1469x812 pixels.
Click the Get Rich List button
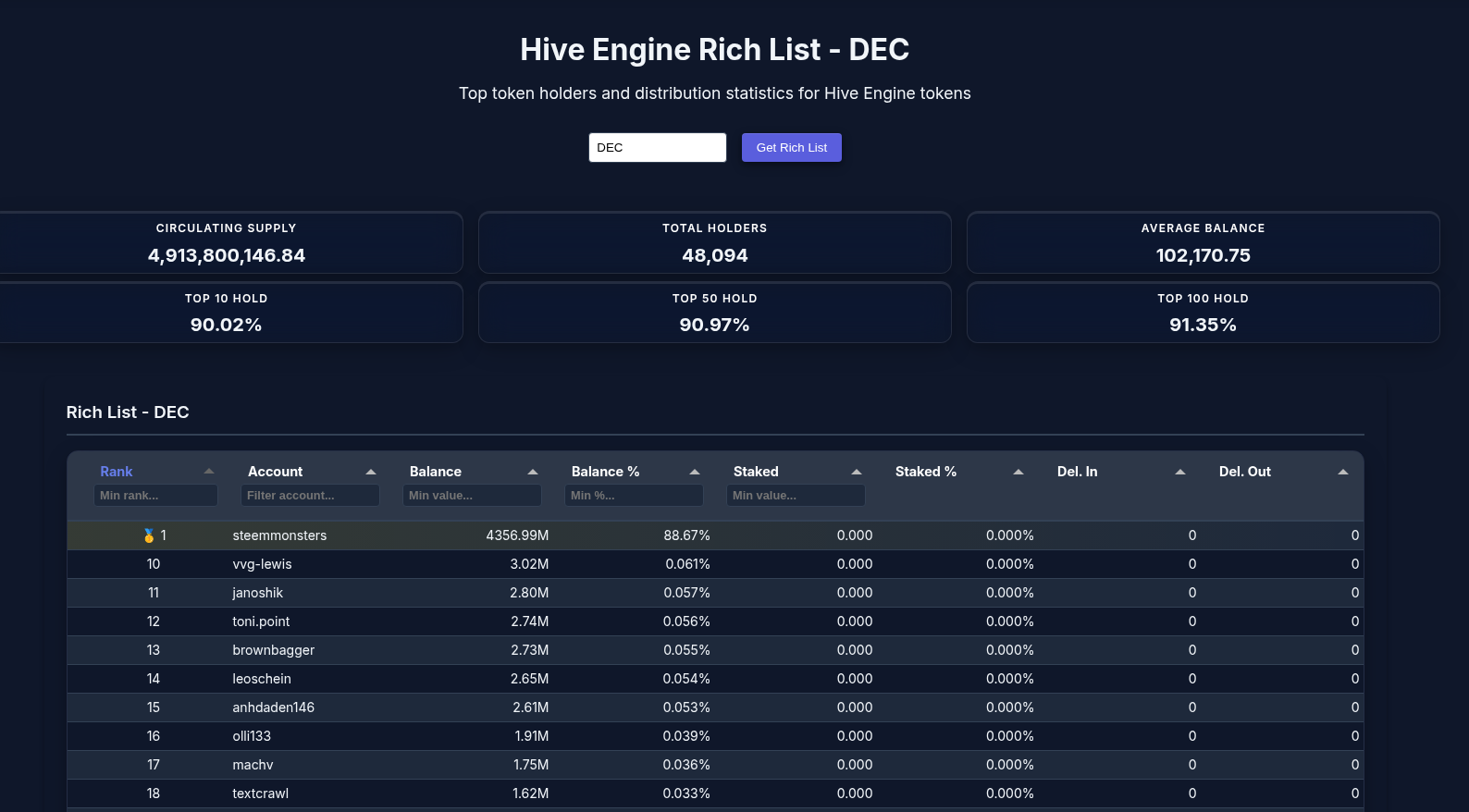(791, 148)
